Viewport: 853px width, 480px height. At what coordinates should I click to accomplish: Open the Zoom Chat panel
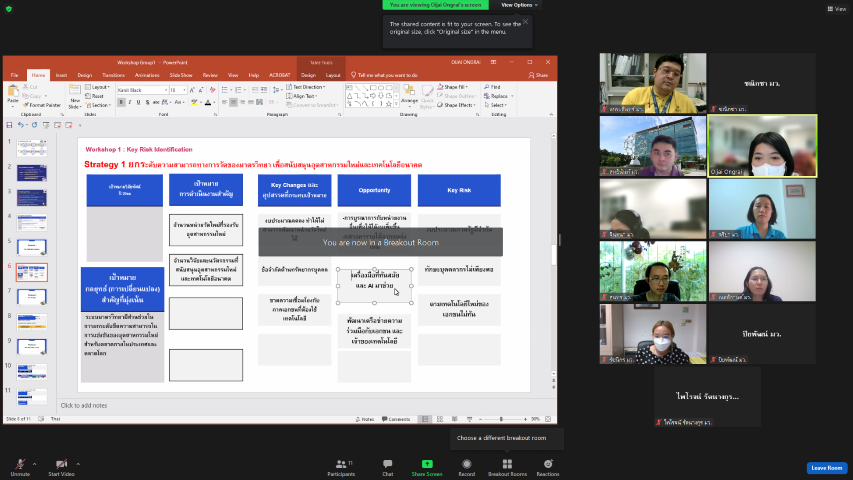387,464
